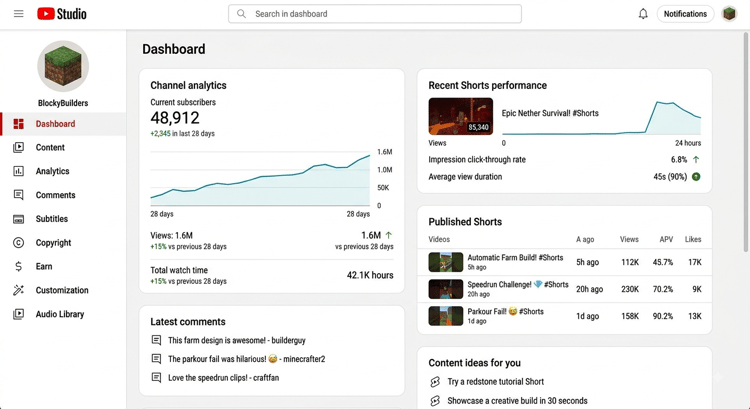Click the Earn dollar sign icon

click(x=19, y=266)
